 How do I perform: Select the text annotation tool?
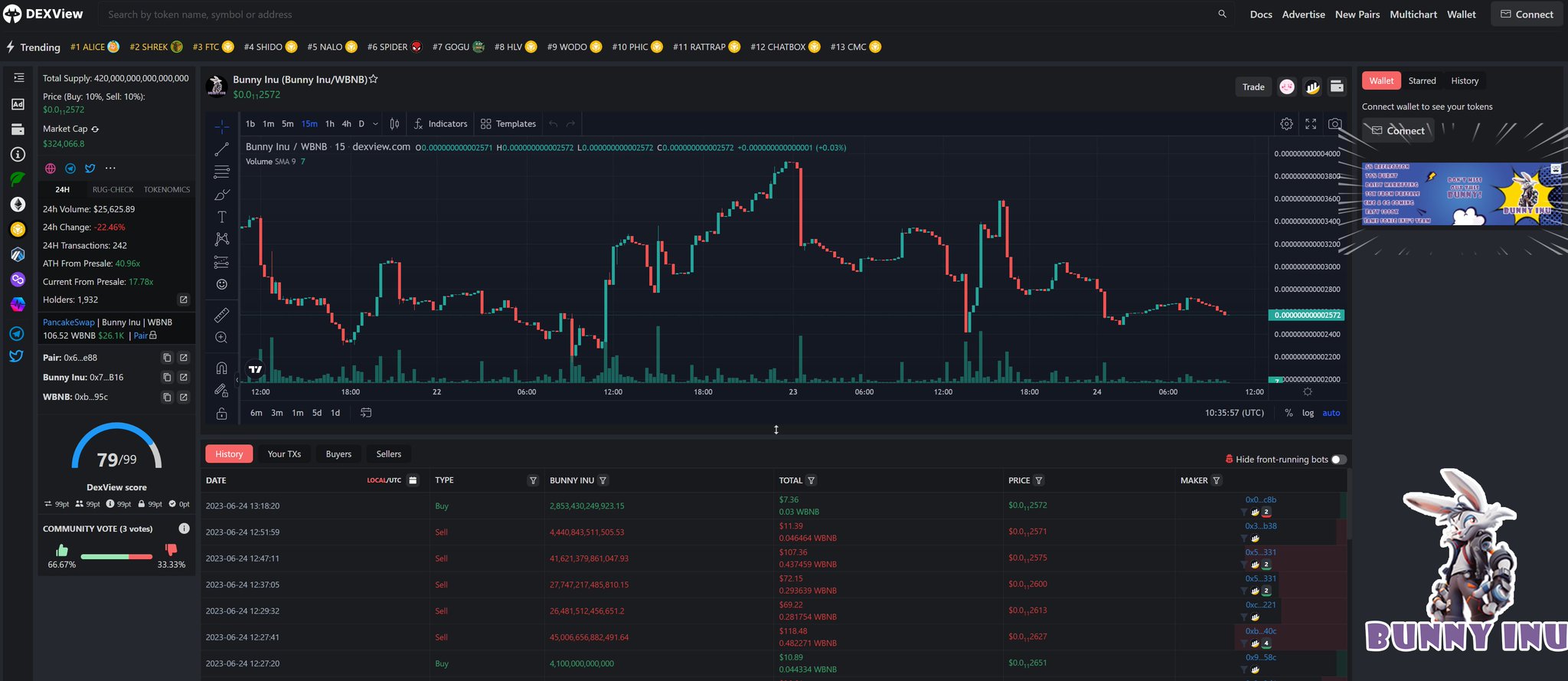point(221,218)
